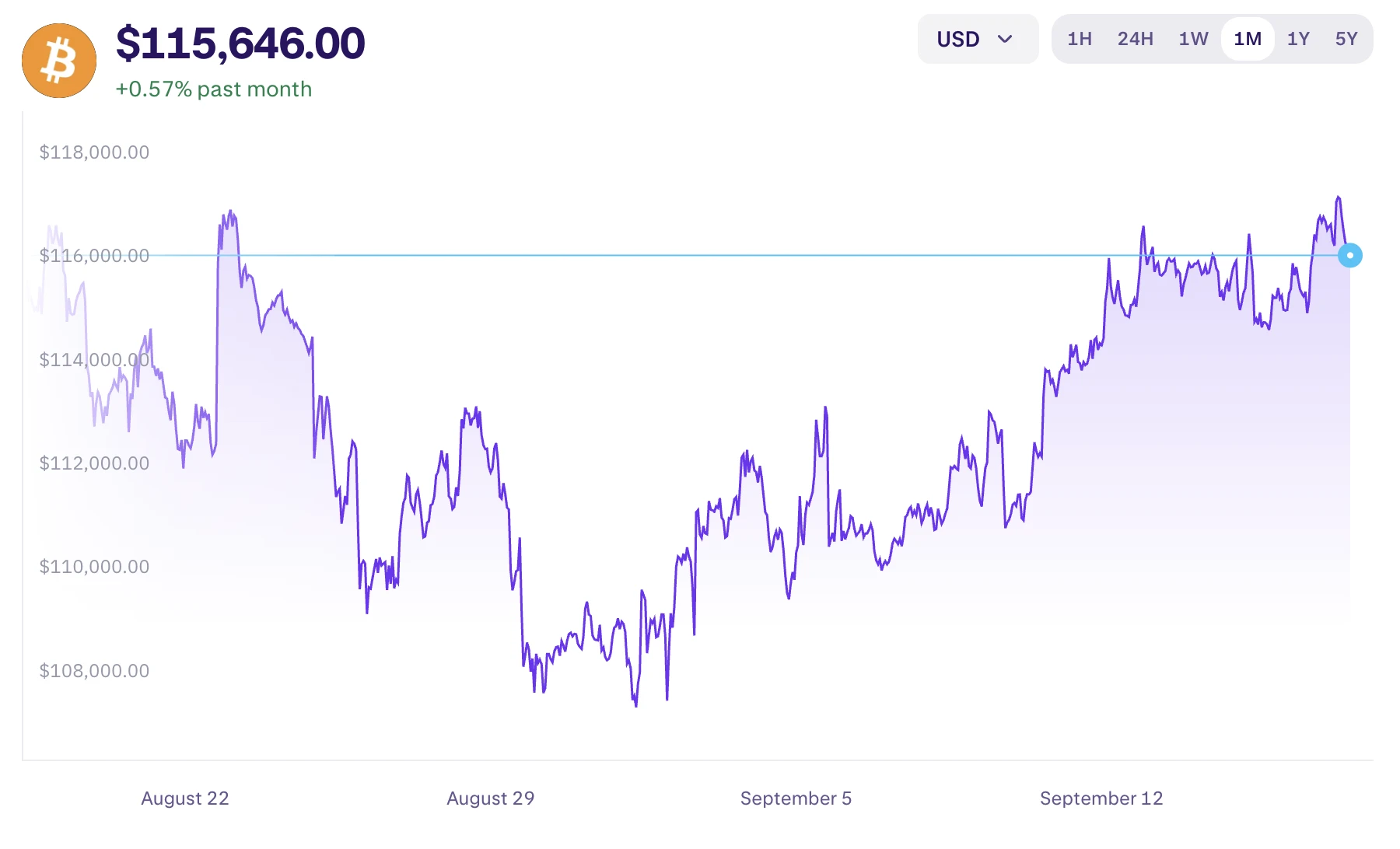Viewport: 1400px width, 849px height.
Task: Click the orange Bitcoin logo icon
Action: pyautogui.click(x=59, y=61)
